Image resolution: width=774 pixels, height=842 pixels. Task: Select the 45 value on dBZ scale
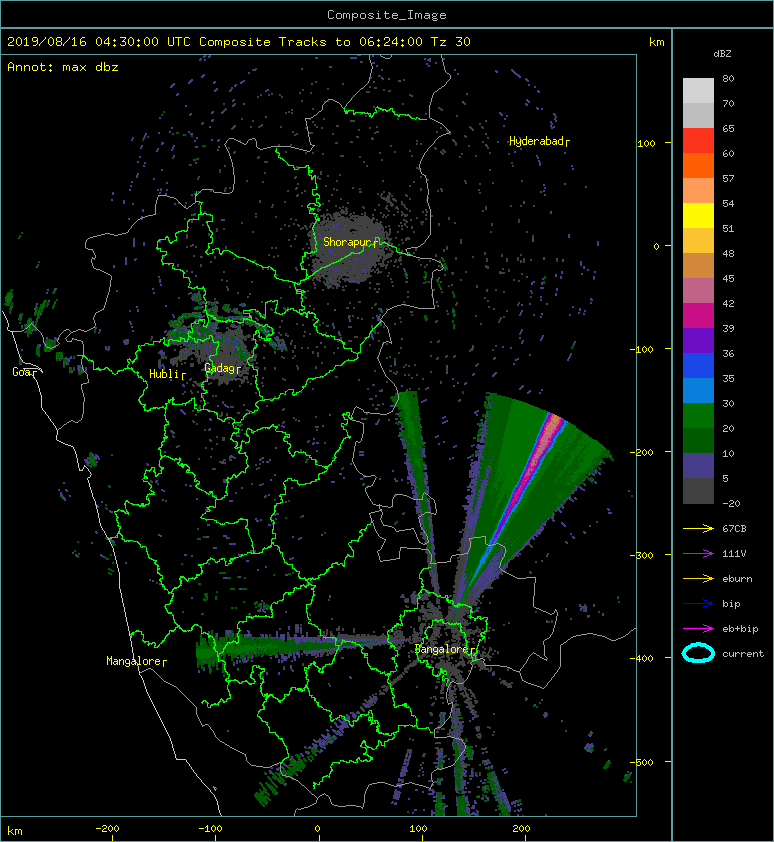pyautogui.click(x=728, y=279)
